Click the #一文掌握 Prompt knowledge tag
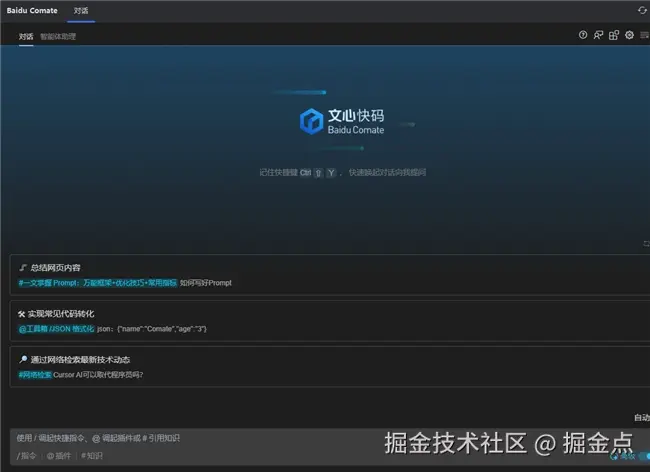 (97, 283)
